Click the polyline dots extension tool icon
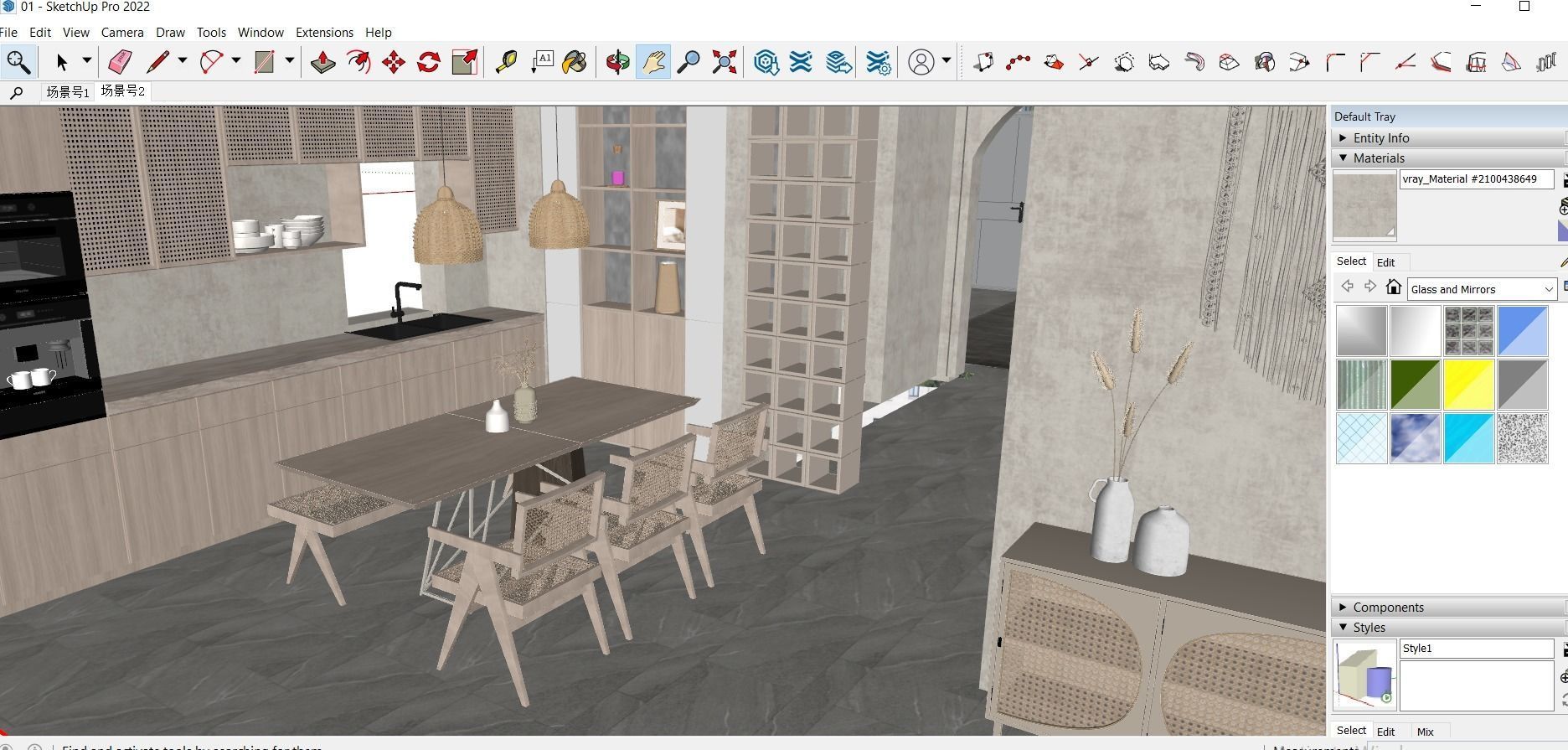 click(x=1019, y=62)
